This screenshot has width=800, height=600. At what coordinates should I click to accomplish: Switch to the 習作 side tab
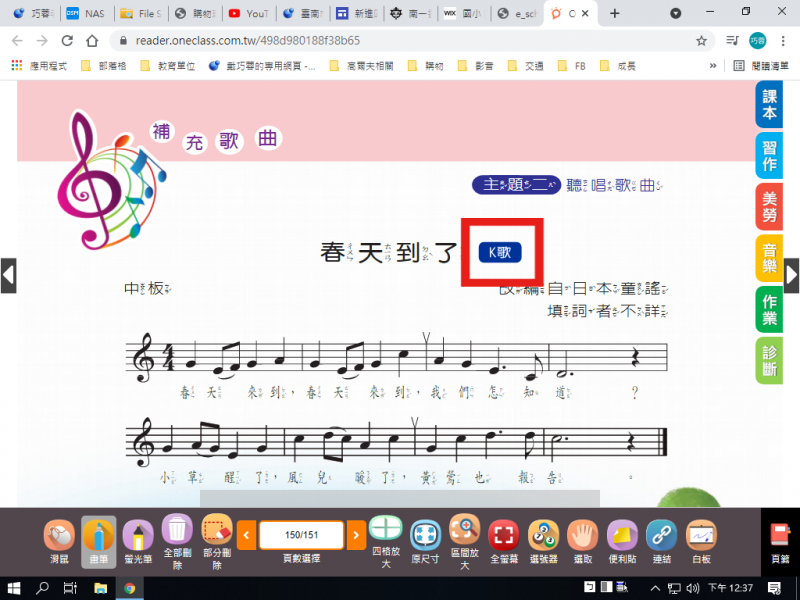click(769, 156)
